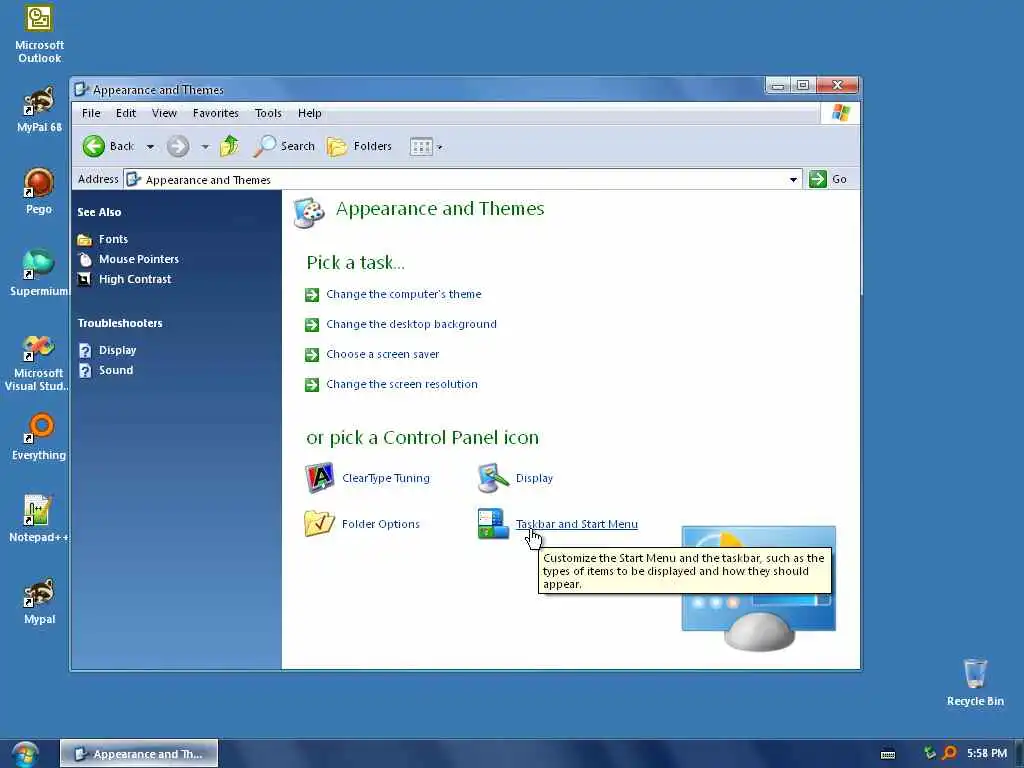
Task: Click the Taskbar and Start Menu icon
Action: click(x=493, y=524)
